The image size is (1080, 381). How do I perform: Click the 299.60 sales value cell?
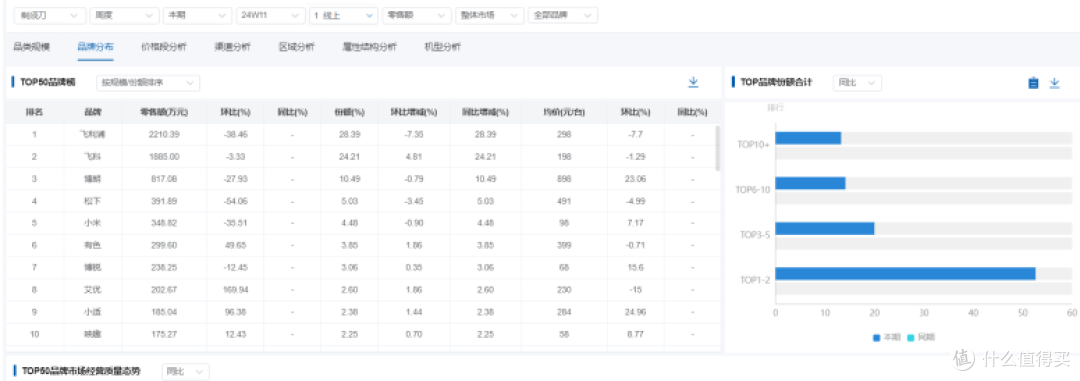point(164,245)
